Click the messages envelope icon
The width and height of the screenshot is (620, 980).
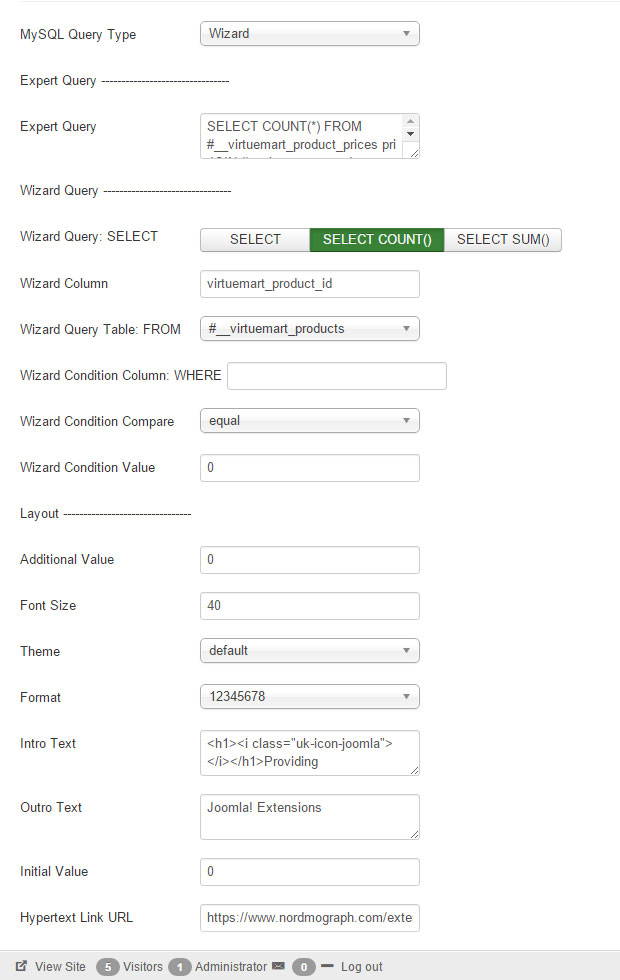pos(278,966)
